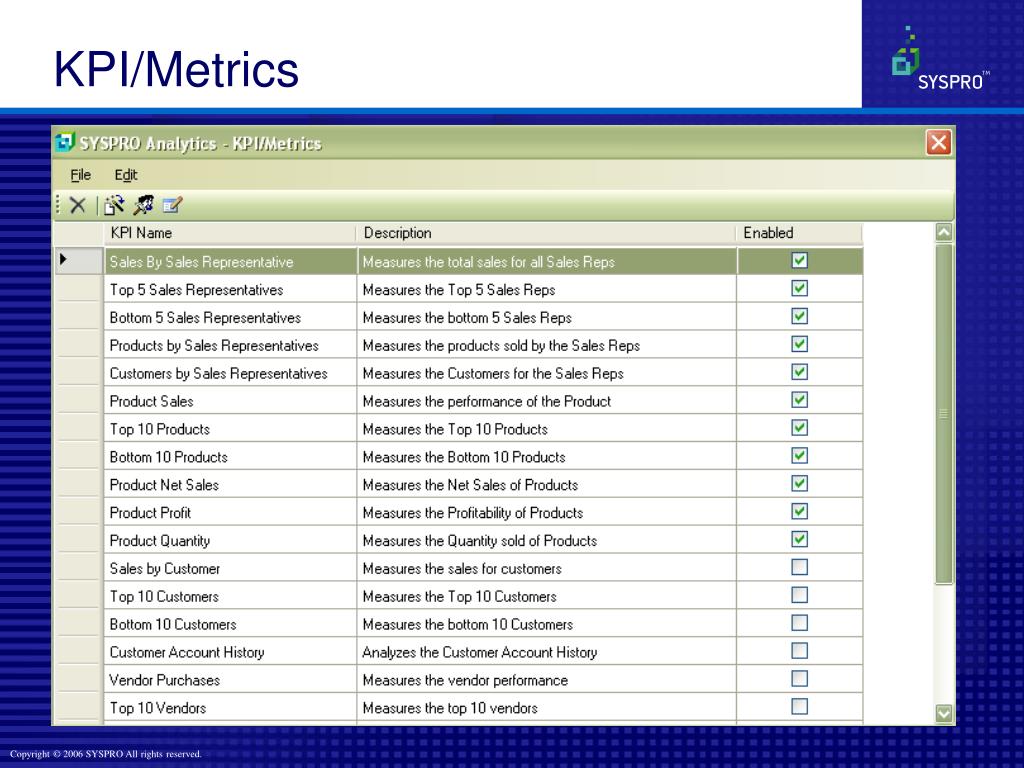Select the 'Customer Account History' name cell

tap(231, 652)
